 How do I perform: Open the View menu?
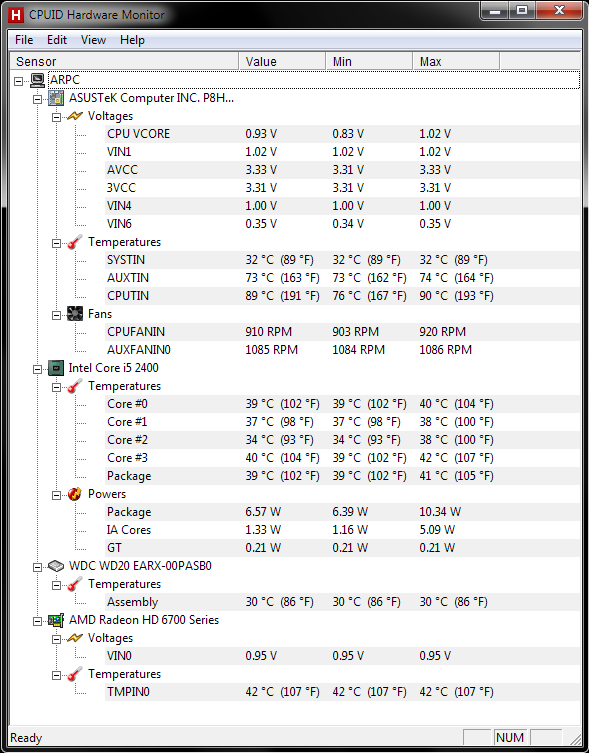tap(93, 40)
